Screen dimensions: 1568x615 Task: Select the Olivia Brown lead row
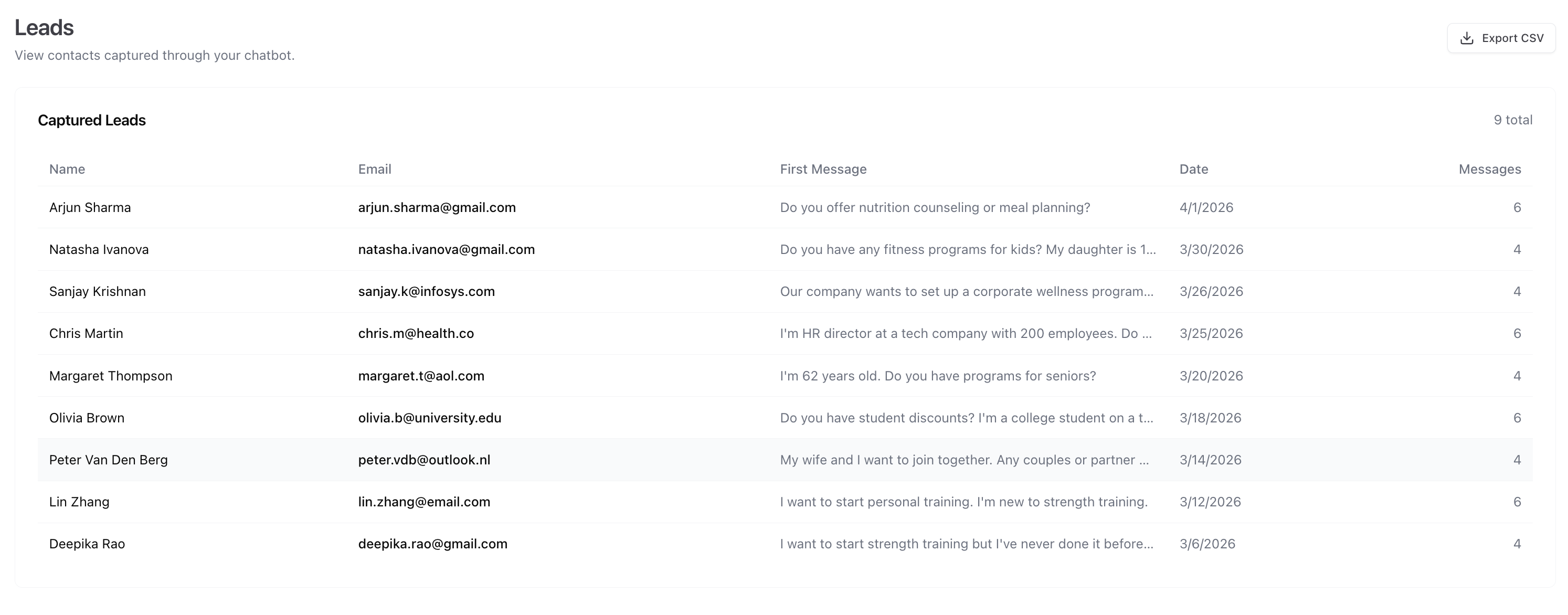tap(785, 418)
